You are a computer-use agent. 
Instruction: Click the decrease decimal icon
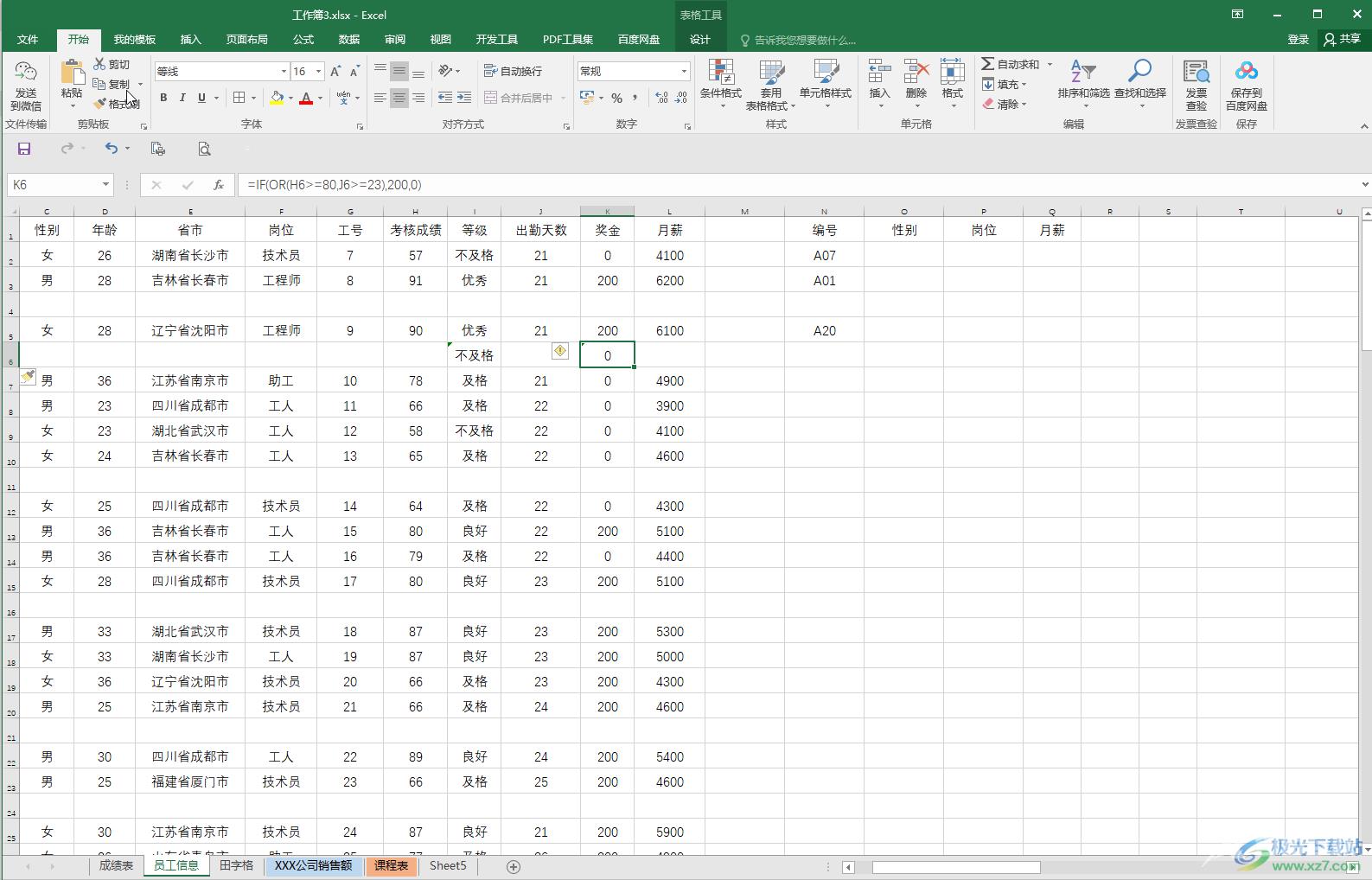click(680, 98)
